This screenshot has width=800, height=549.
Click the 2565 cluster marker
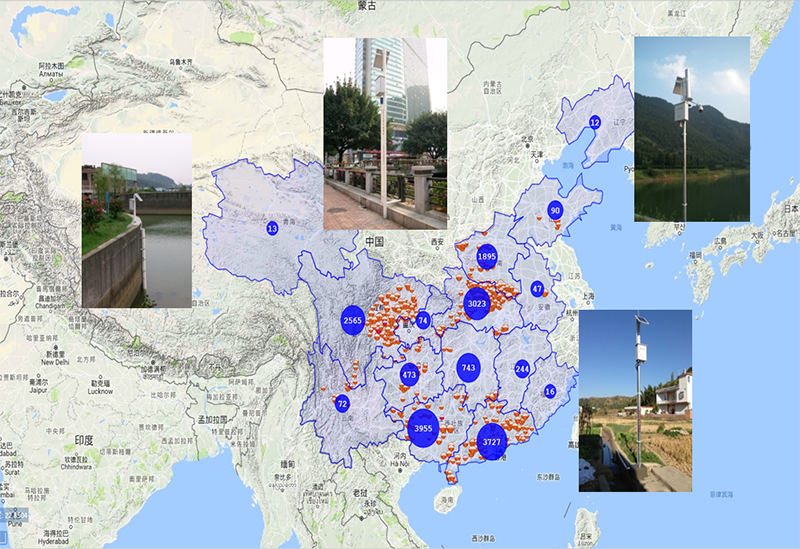pyautogui.click(x=352, y=320)
